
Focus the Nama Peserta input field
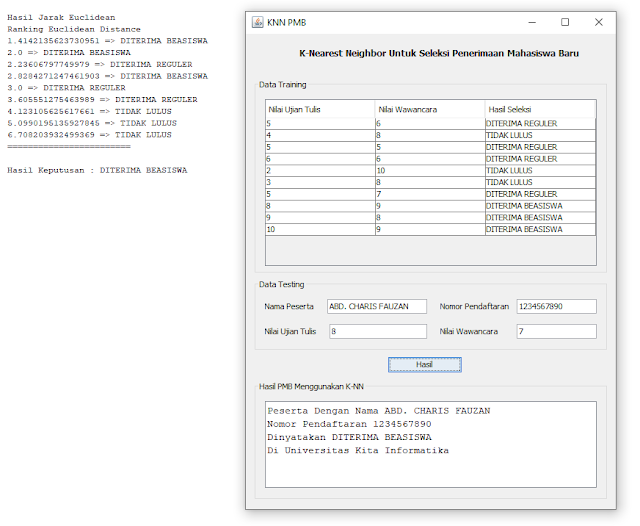[377, 306]
